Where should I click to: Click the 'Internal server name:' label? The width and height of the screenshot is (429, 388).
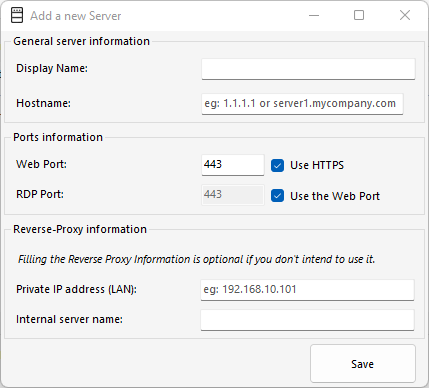pyautogui.click(x=69, y=319)
